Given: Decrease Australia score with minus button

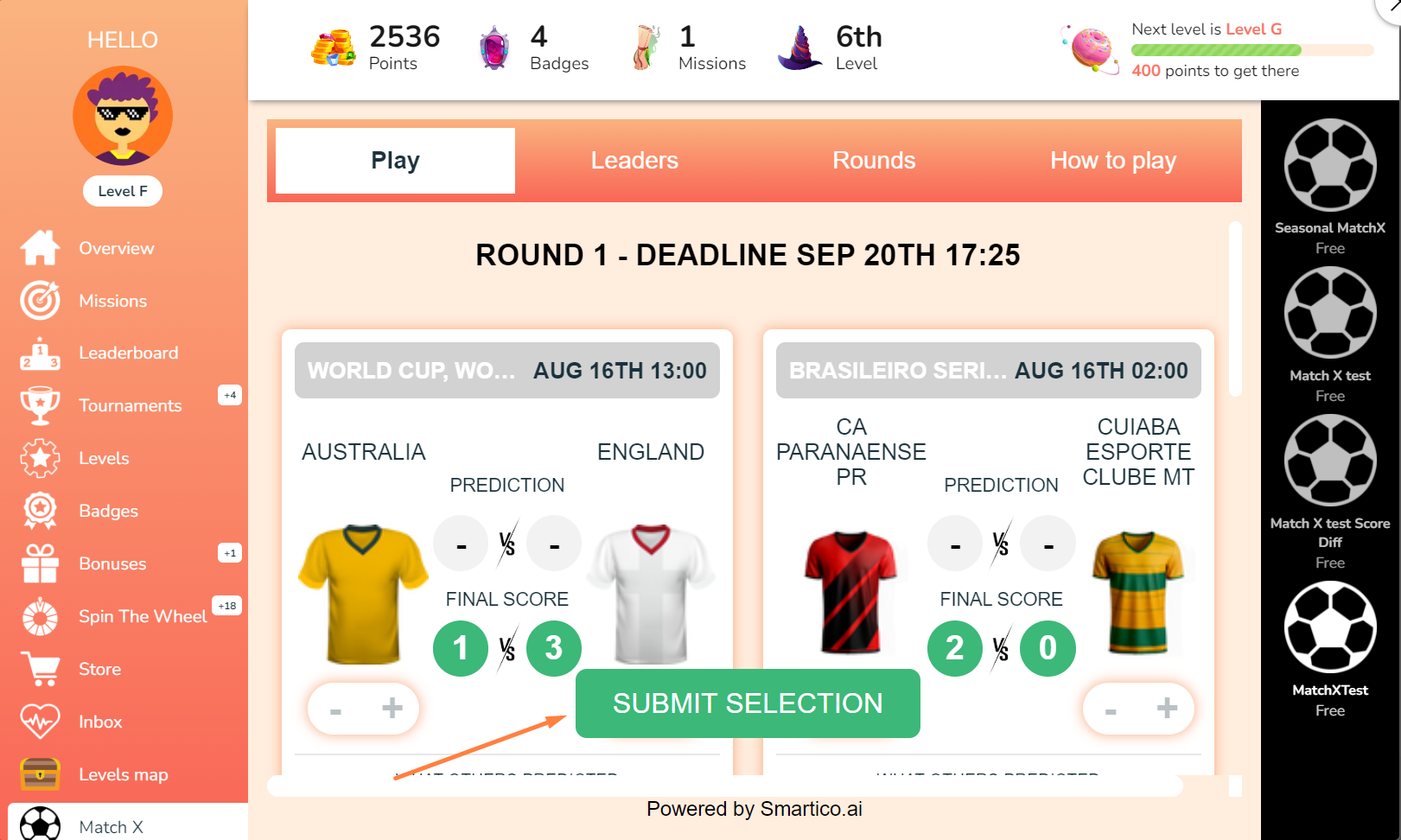Looking at the screenshot, I should coord(336,710).
